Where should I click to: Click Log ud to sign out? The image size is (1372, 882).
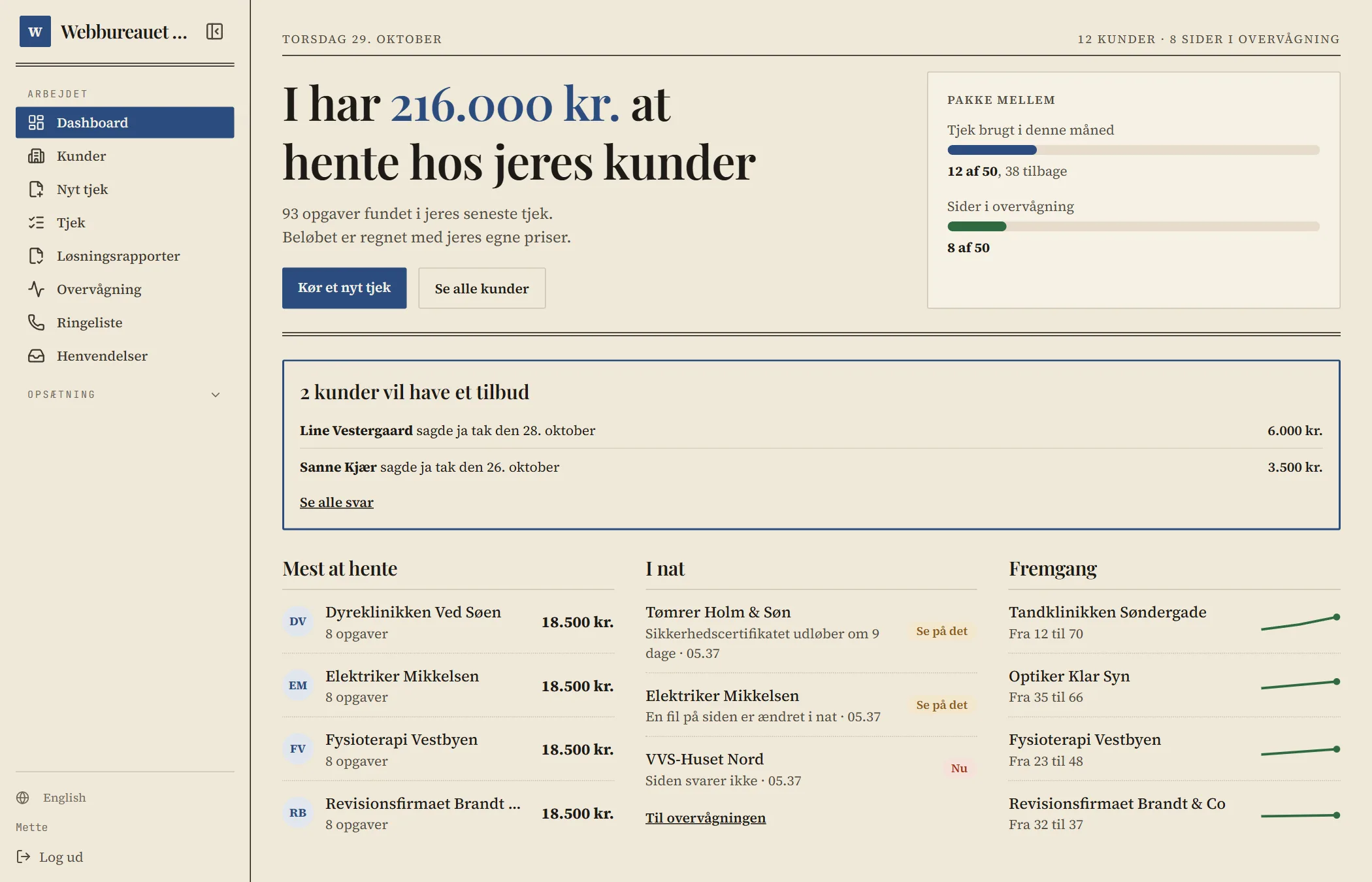tap(50, 857)
